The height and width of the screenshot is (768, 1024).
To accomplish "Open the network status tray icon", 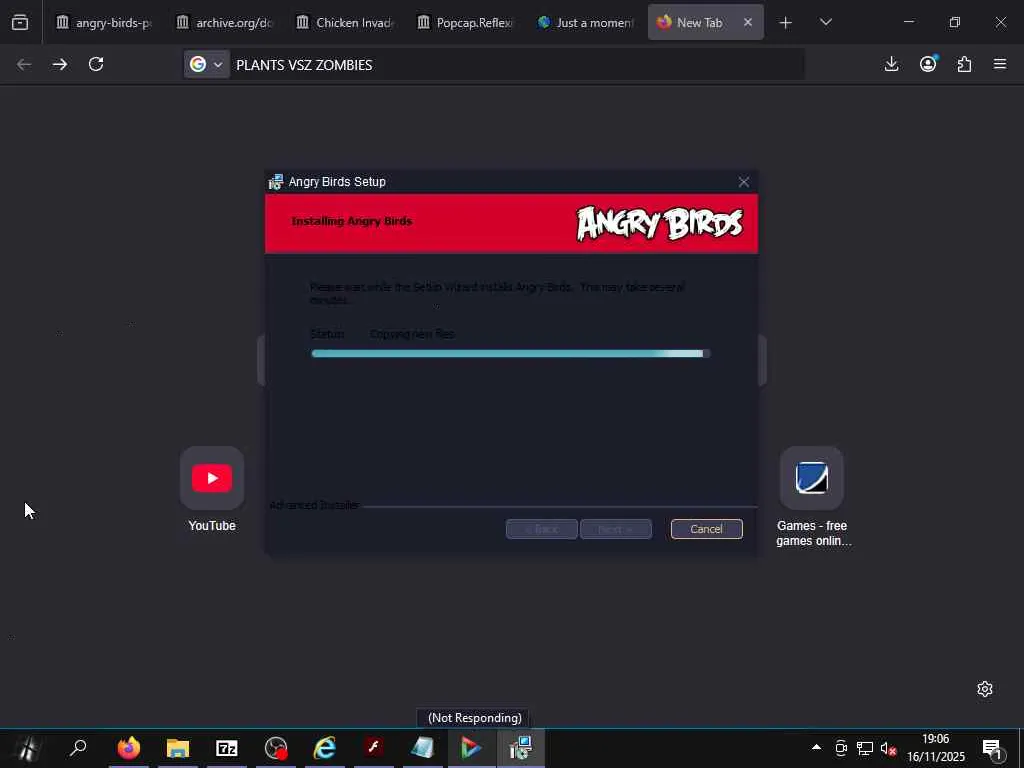I will point(865,748).
